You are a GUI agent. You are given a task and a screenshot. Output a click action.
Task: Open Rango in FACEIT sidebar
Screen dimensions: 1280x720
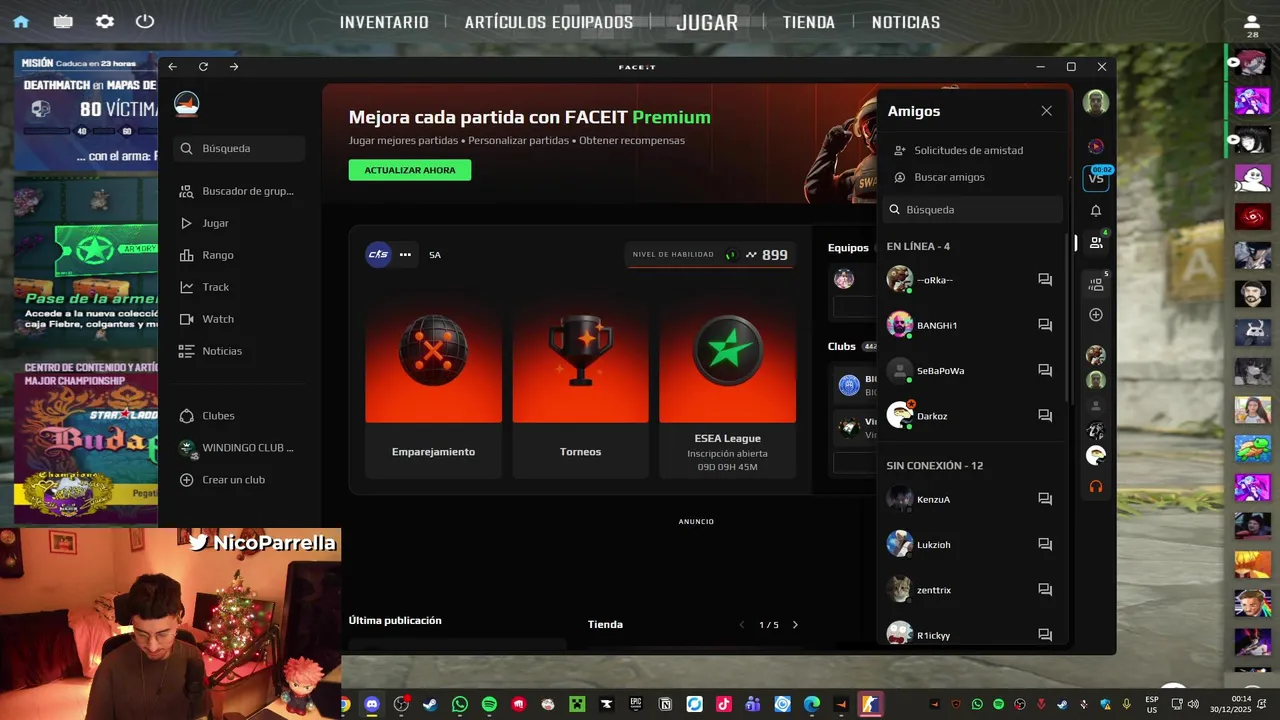click(238, 255)
